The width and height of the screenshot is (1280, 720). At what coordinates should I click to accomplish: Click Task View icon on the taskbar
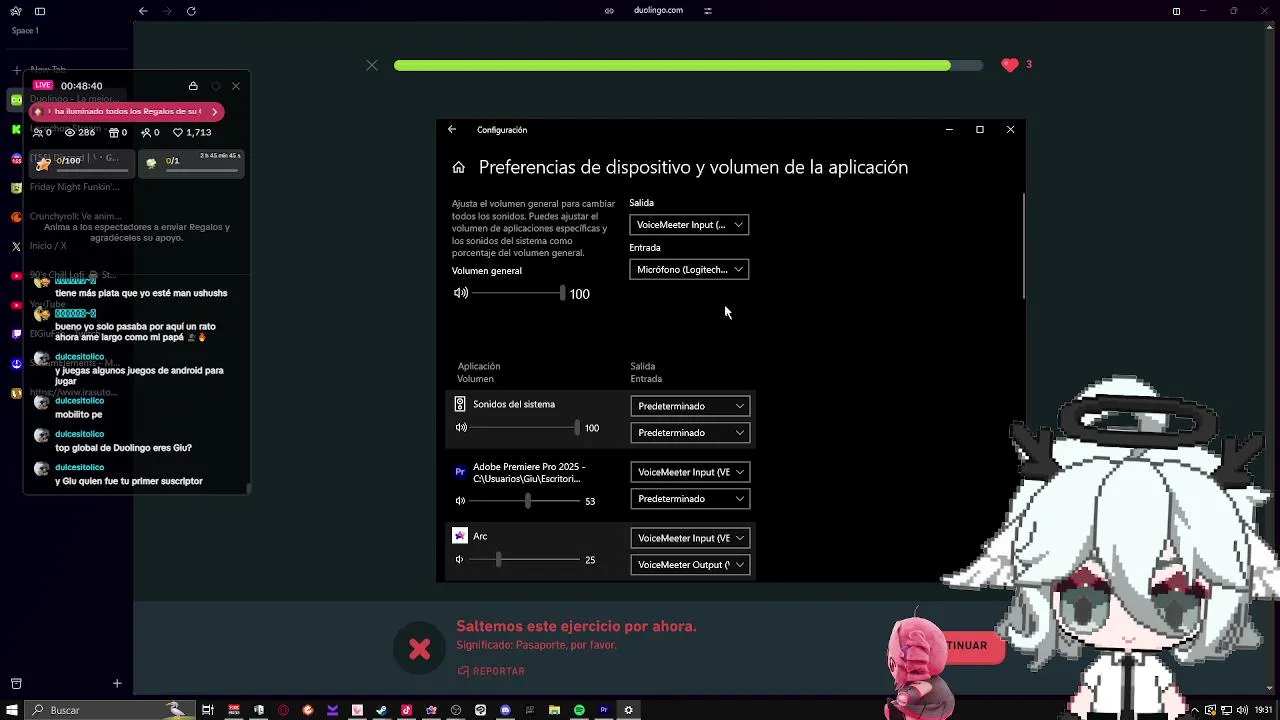coord(208,710)
